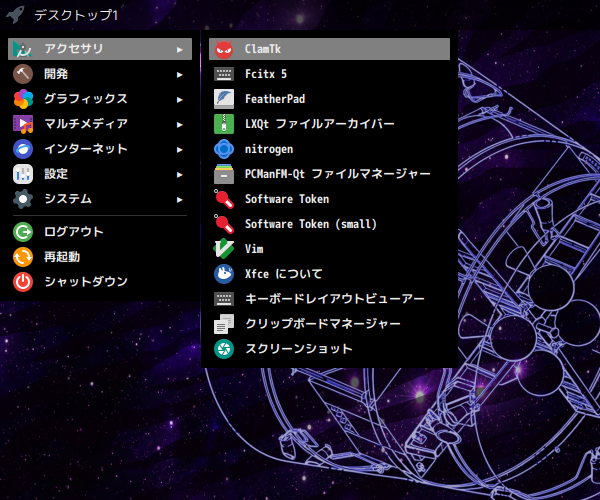Expand the 開発 submenu arrow
The height and width of the screenshot is (500, 600).
(179, 75)
